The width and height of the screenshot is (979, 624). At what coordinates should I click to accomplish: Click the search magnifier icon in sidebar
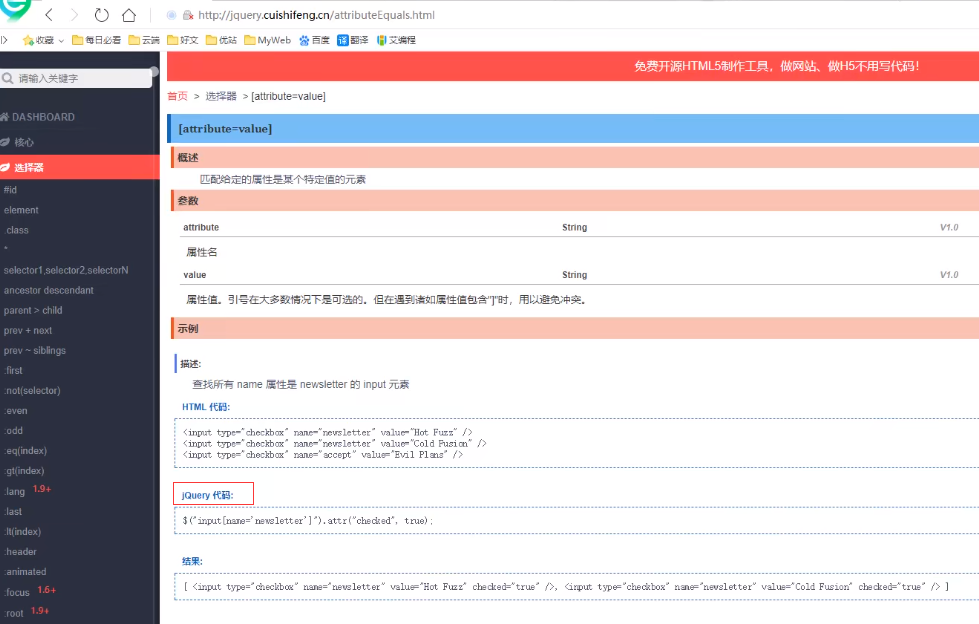tap(8, 78)
